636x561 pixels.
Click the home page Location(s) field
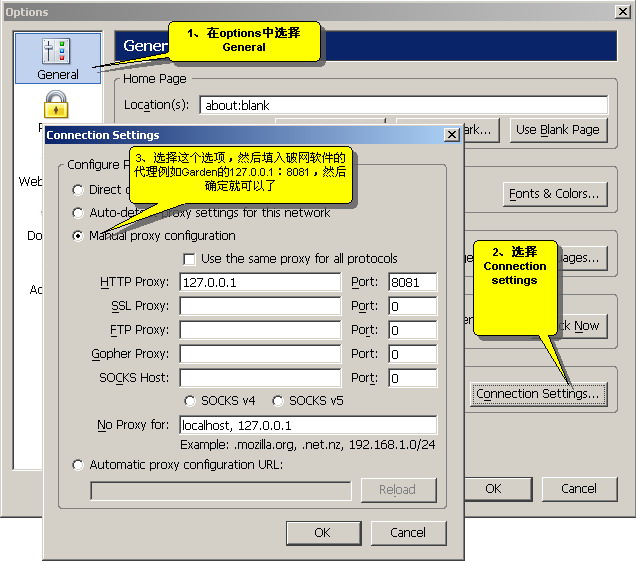tap(404, 105)
